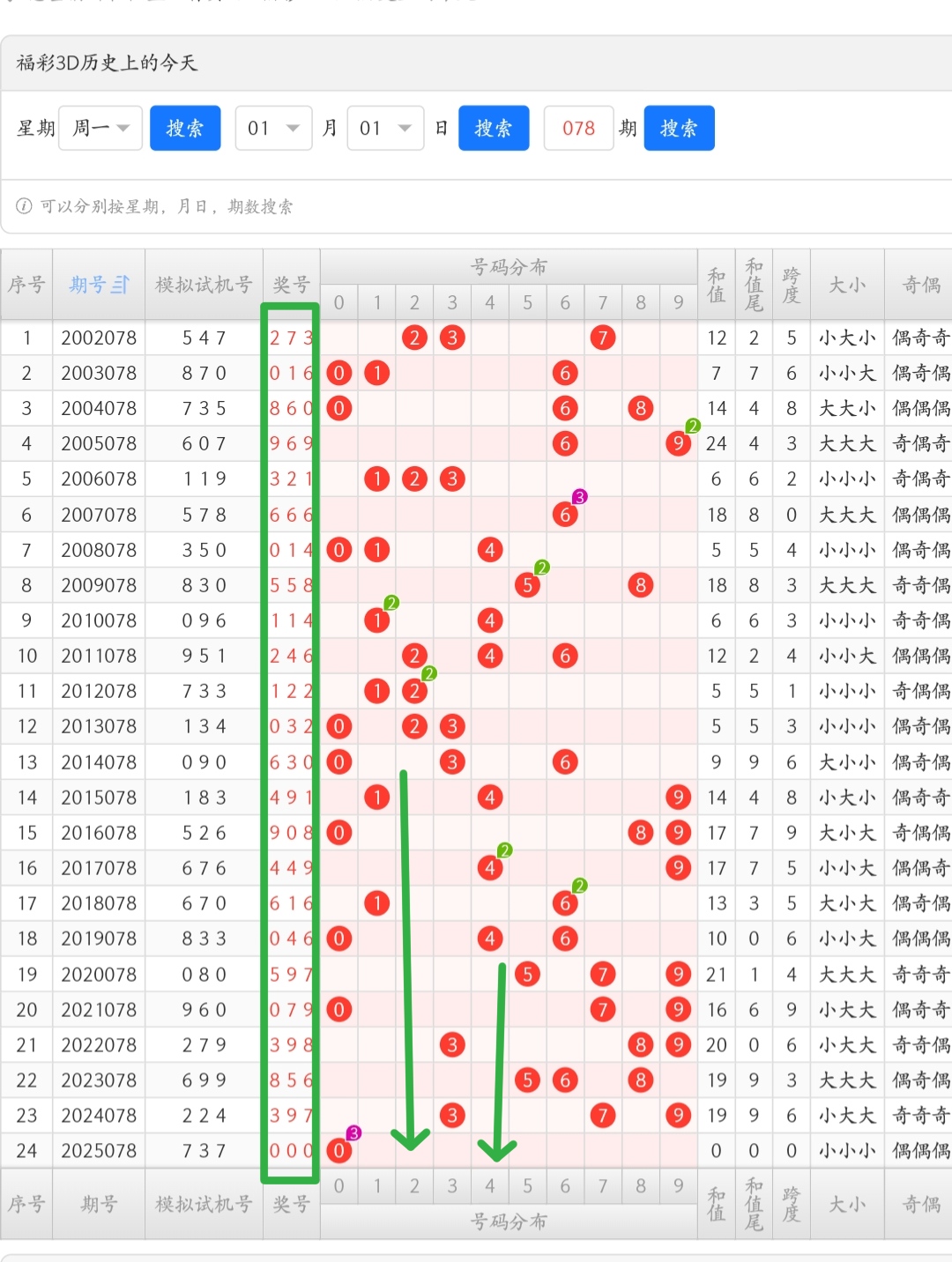Select the 模拟试机号 column header at top
The height and width of the screenshot is (1262, 952).
[x=204, y=285]
